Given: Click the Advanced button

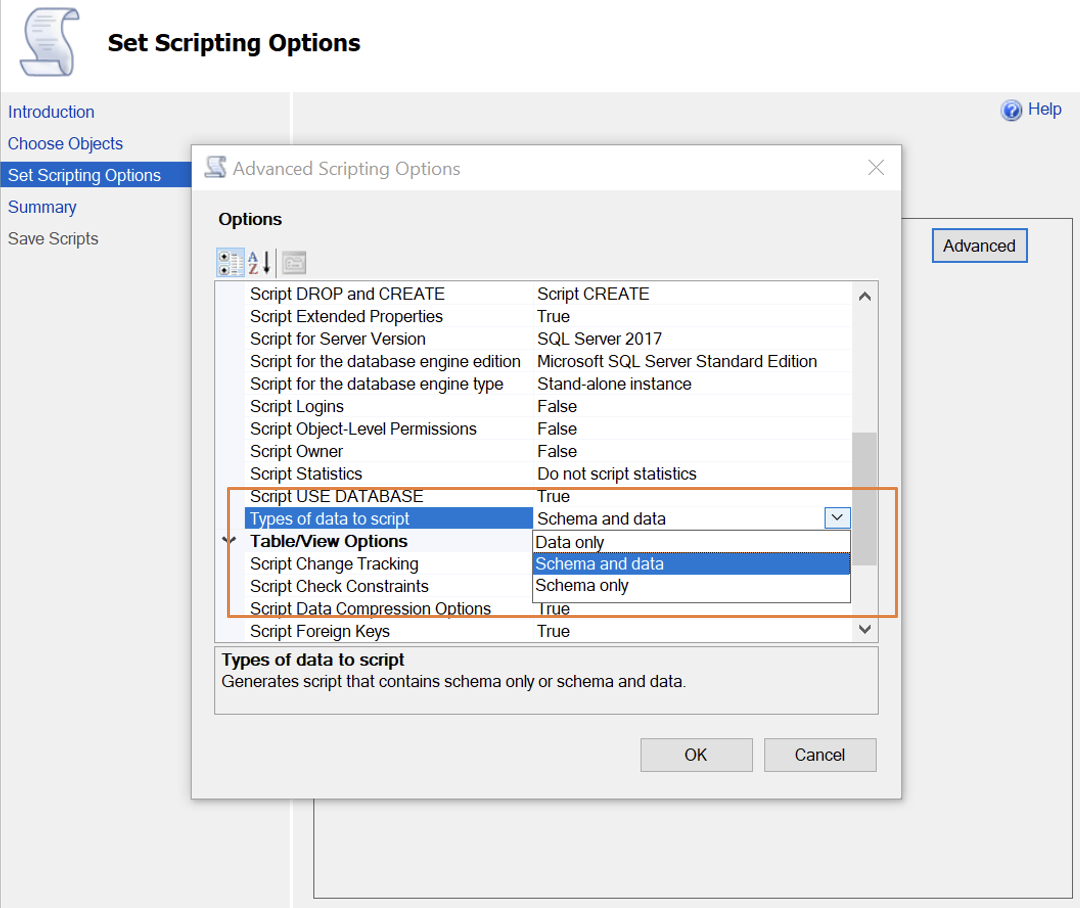Looking at the screenshot, I should (x=978, y=246).
